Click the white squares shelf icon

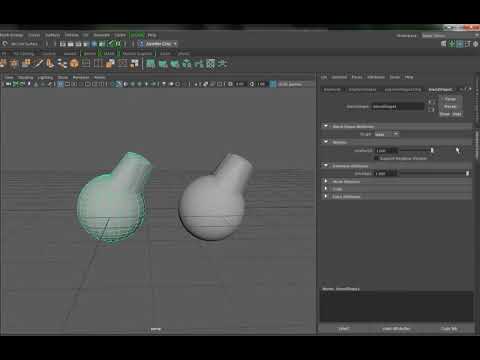(x=134, y=63)
